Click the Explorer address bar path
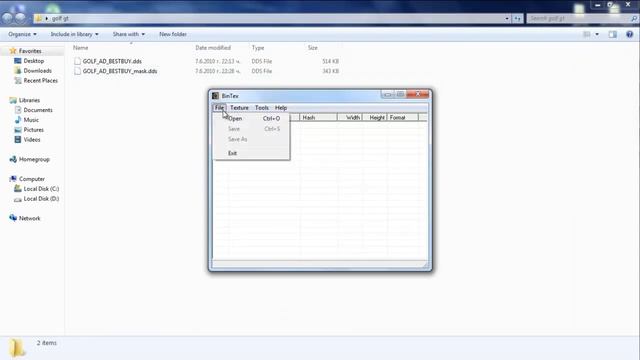This screenshot has height=360, width=640. (60, 18)
